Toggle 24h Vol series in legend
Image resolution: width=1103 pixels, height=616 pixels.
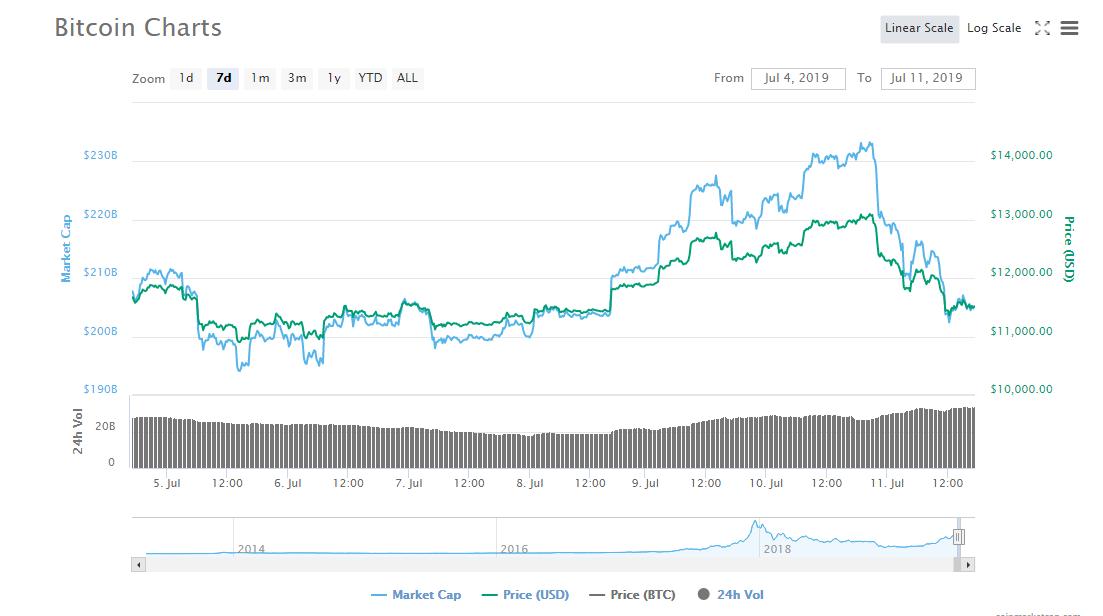point(730,595)
